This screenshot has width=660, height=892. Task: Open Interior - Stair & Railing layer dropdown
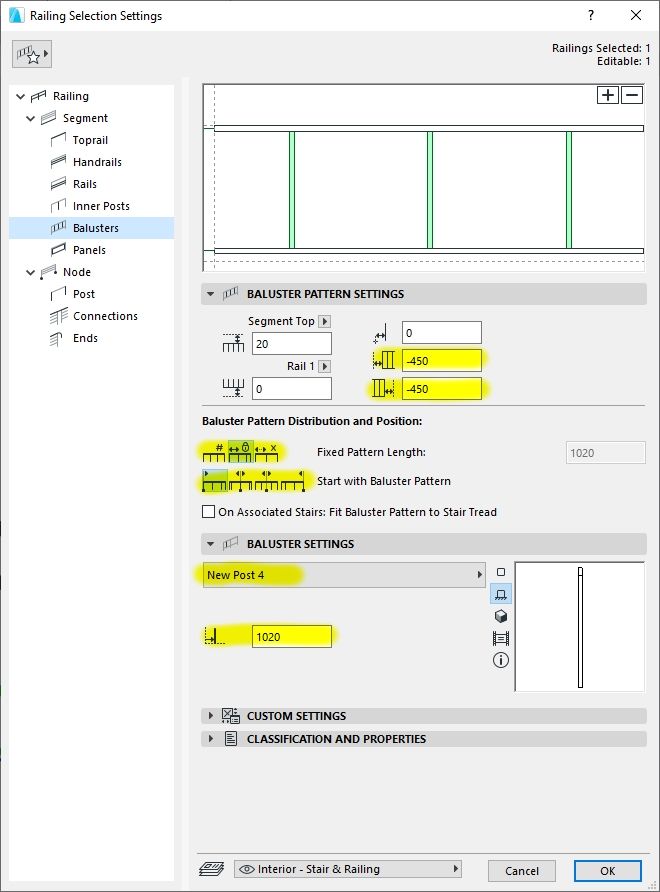(x=348, y=869)
